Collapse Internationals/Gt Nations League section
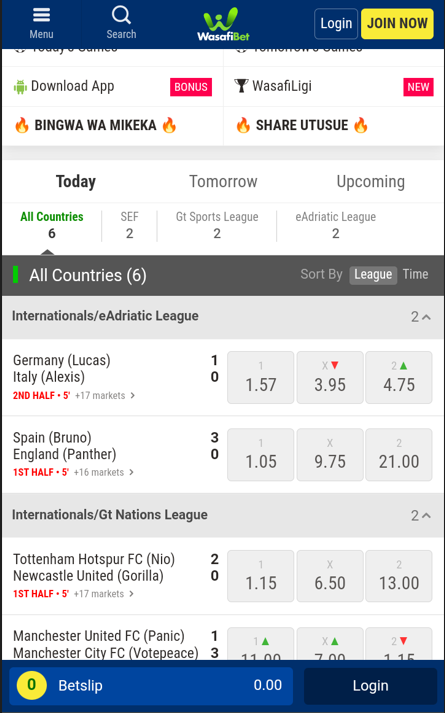The image size is (445, 713). pyautogui.click(x=420, y=515)
